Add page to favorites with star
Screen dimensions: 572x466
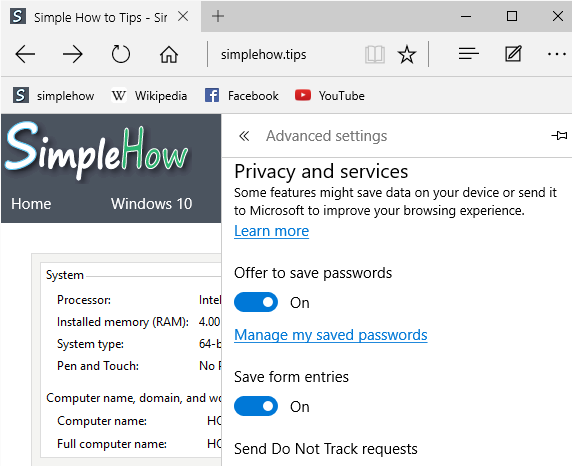(407, 55)
